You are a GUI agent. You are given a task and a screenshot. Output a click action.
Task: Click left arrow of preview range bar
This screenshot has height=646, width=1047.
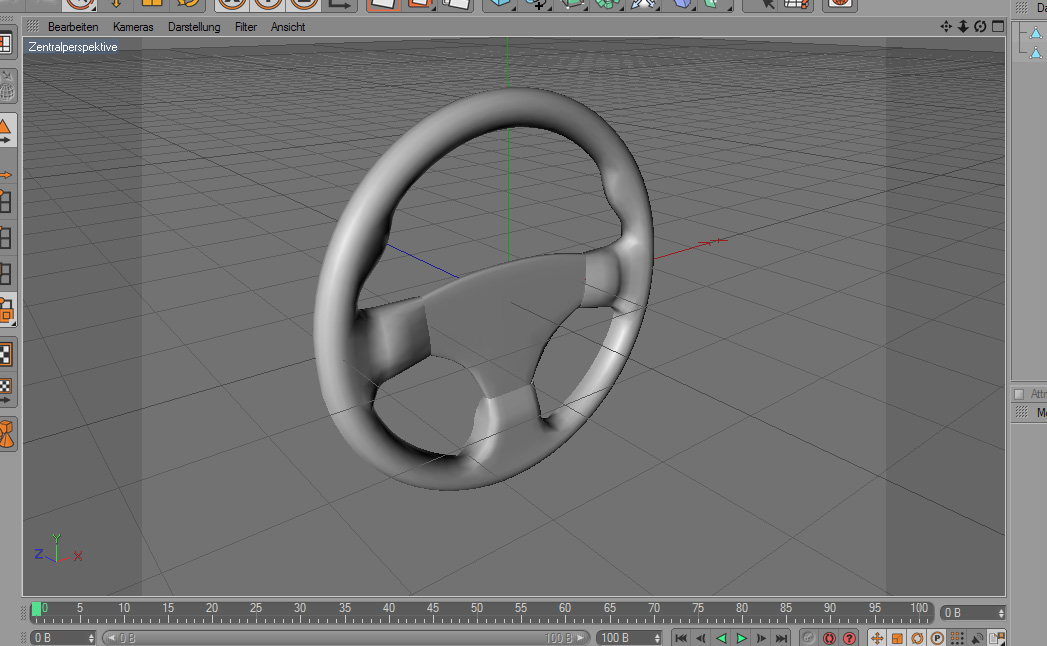click(x=112, y=638)
